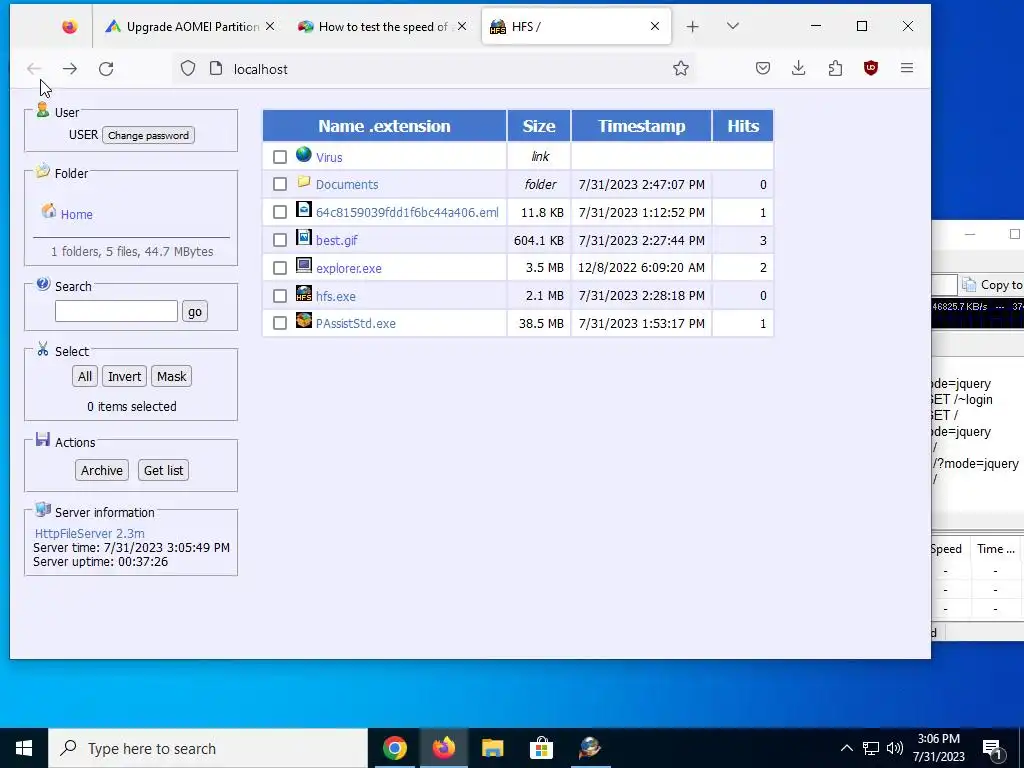
Task: Sort by Size column header
Action: [x=539, y=126]
